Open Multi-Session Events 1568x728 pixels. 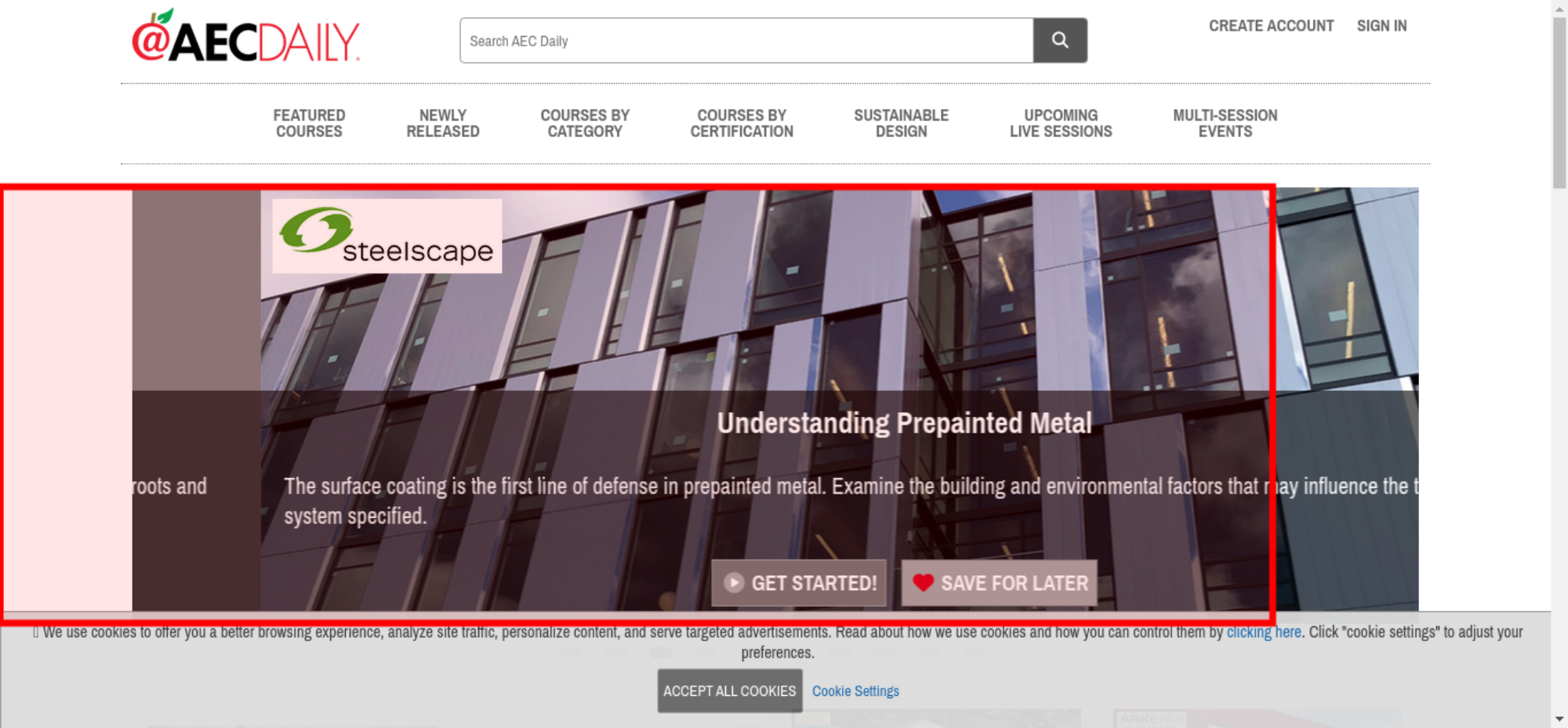pos(1225,124)
